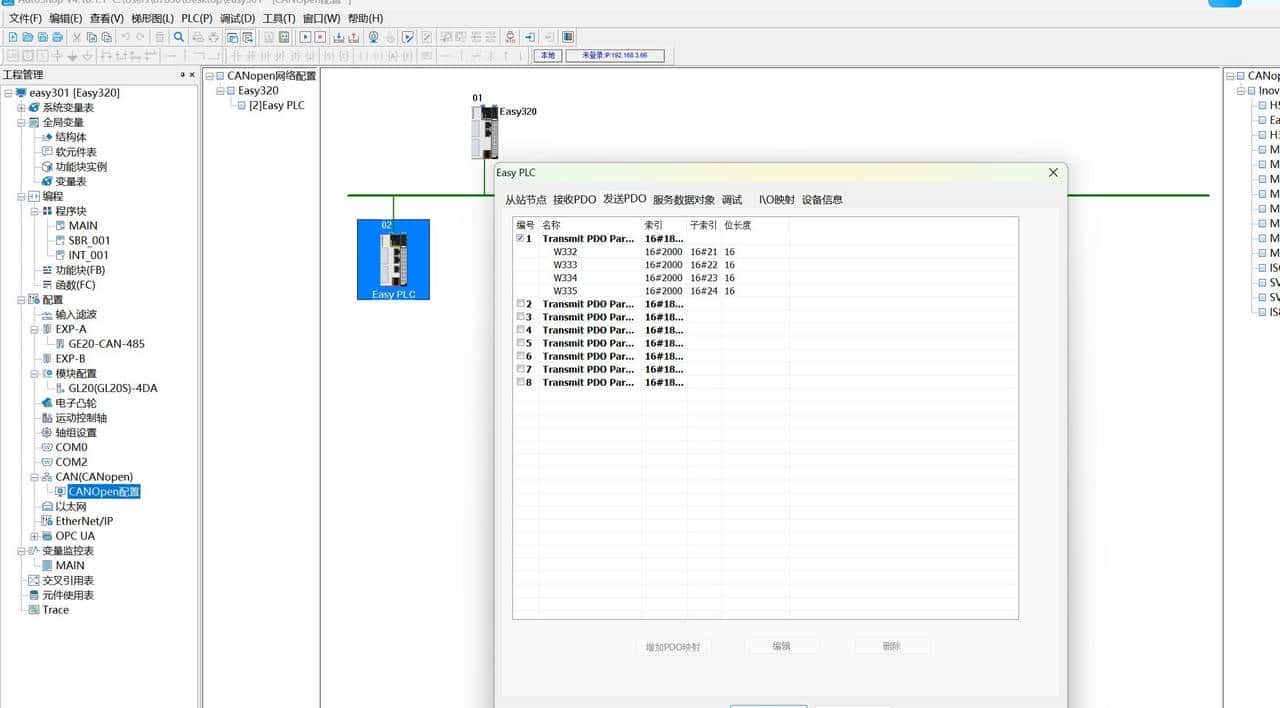Open the 调试(D) menu

tap(237, 18)
